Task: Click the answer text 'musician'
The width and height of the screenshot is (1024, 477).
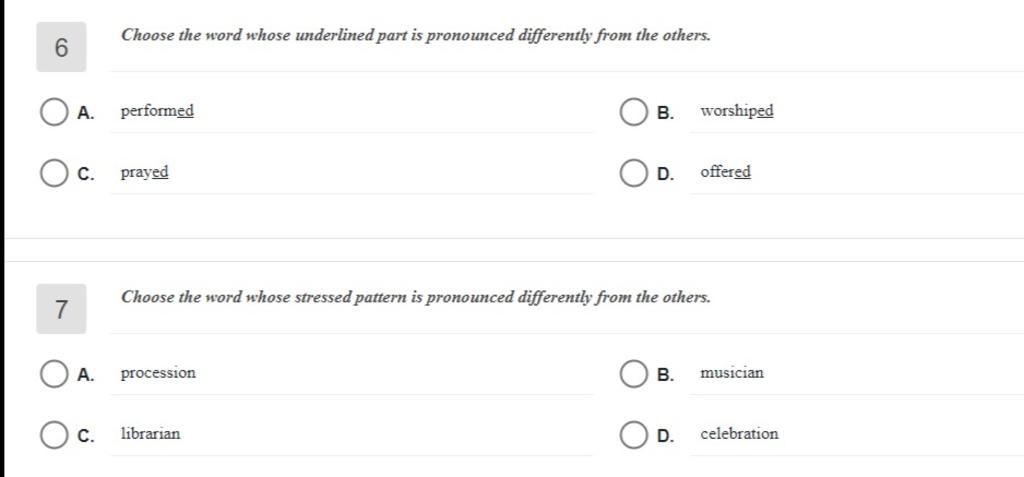Action: point(731,372)
